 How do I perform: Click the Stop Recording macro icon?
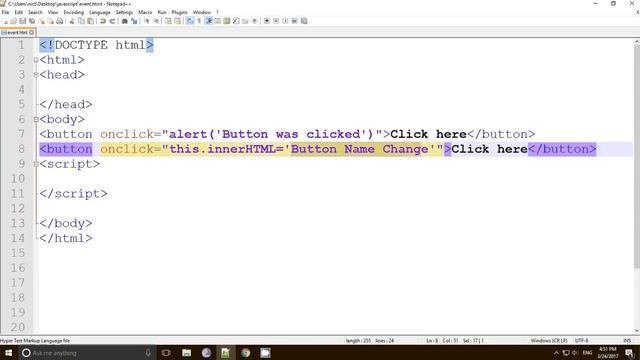276,21
